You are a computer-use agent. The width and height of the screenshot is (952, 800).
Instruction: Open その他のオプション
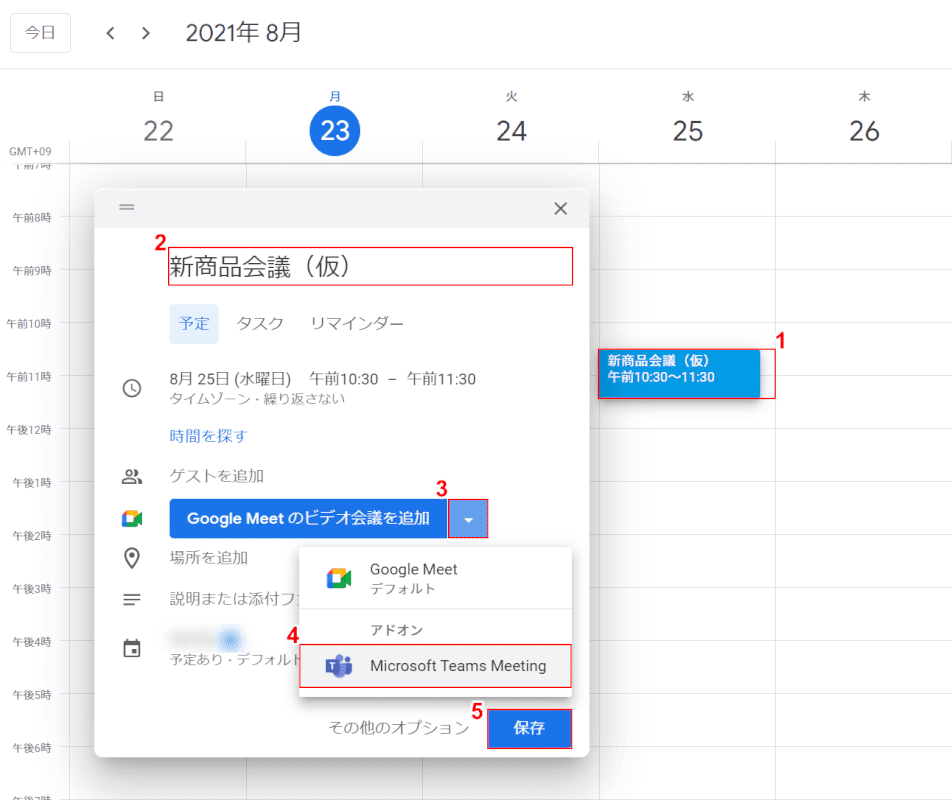coord(399,728)
